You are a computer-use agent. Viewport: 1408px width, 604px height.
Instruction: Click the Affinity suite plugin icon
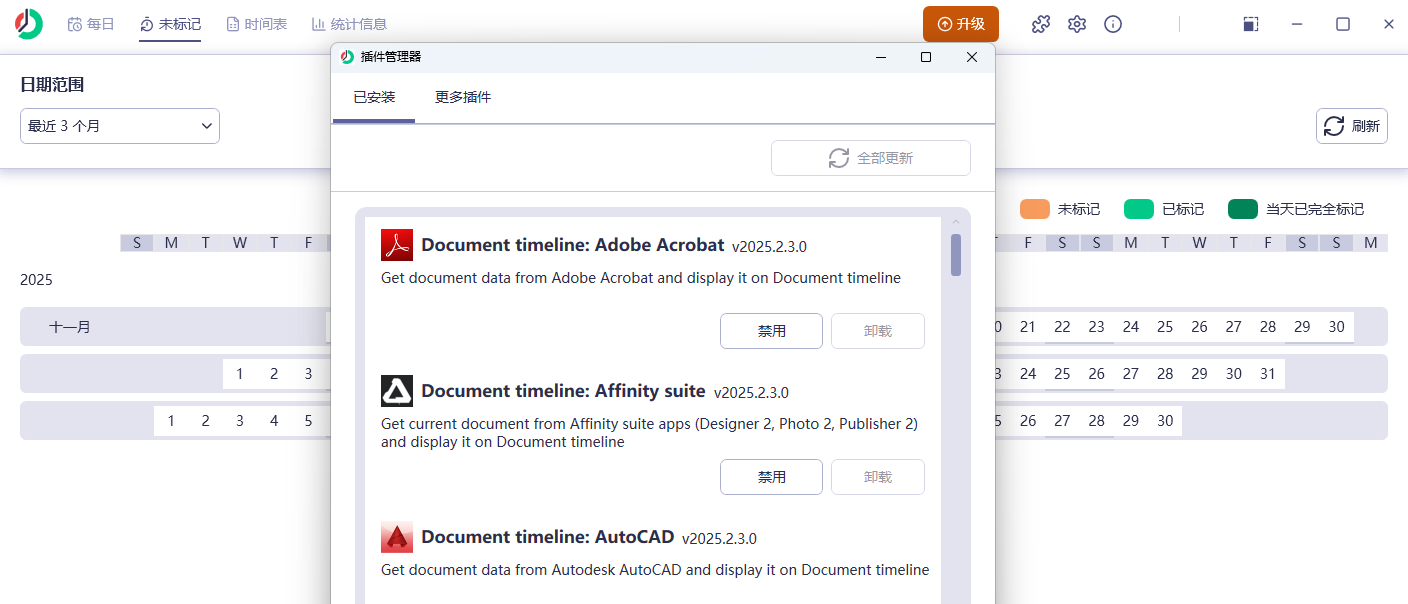[396, 391]
